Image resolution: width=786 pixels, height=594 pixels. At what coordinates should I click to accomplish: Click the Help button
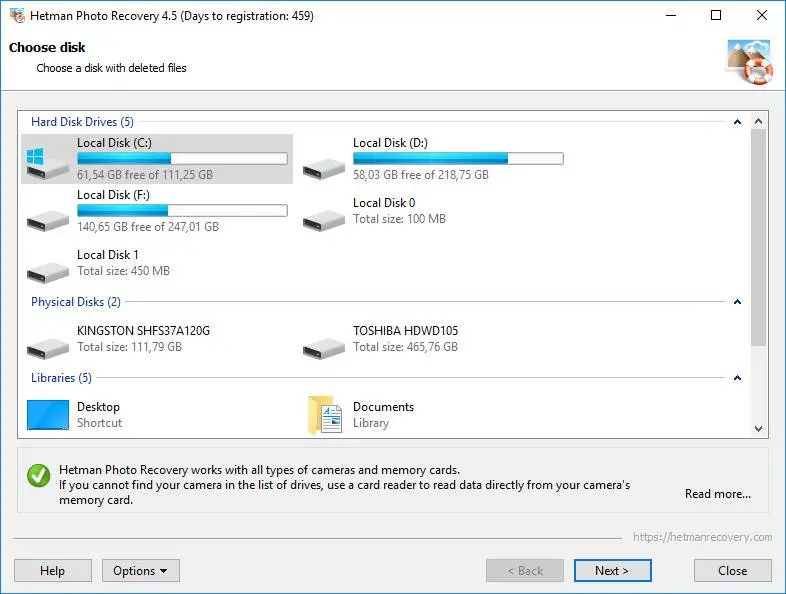click(53, 570)
